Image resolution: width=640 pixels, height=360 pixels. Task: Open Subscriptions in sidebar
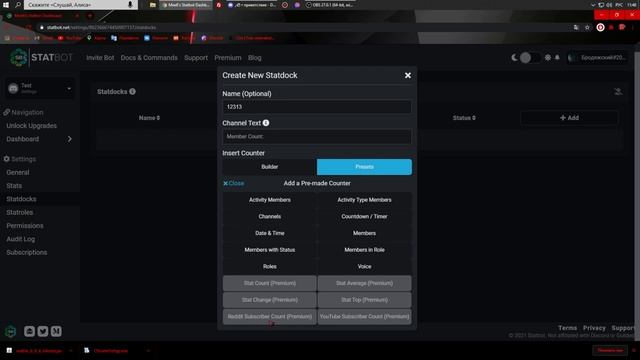27,253
